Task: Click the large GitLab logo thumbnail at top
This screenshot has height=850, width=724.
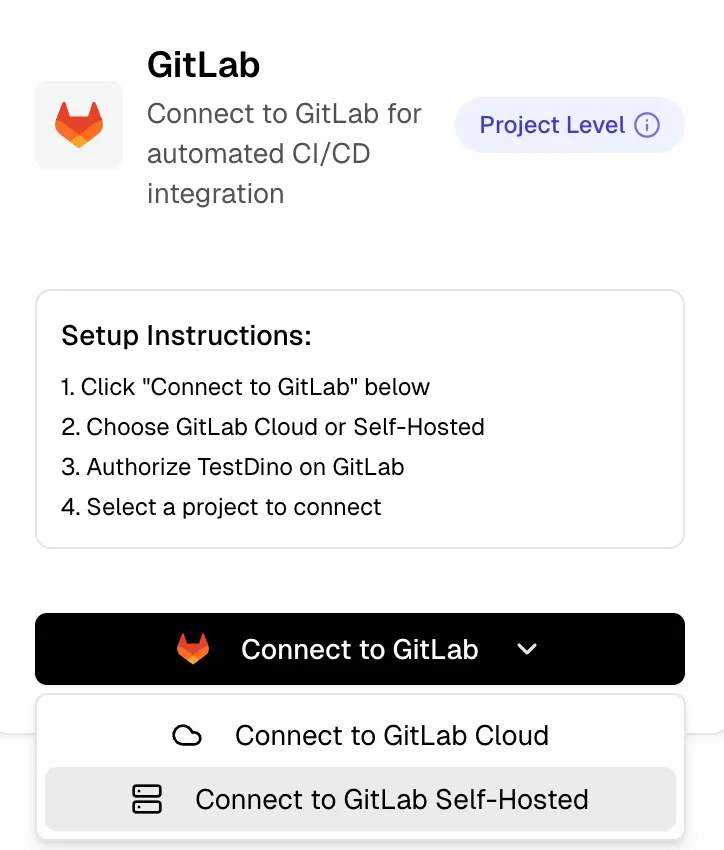Action: [78, 124]
